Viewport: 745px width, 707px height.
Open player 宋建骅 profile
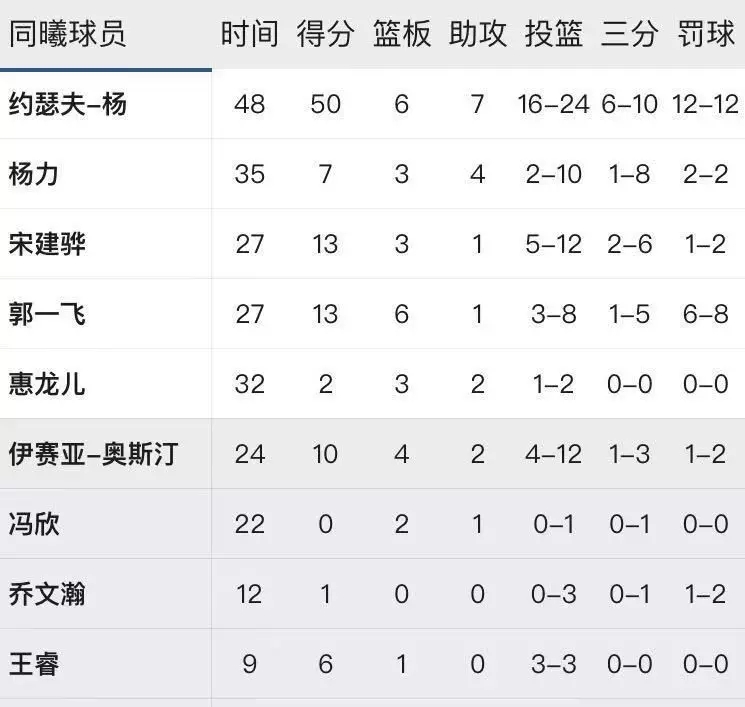pyautogui.click(x=47, y=244)
